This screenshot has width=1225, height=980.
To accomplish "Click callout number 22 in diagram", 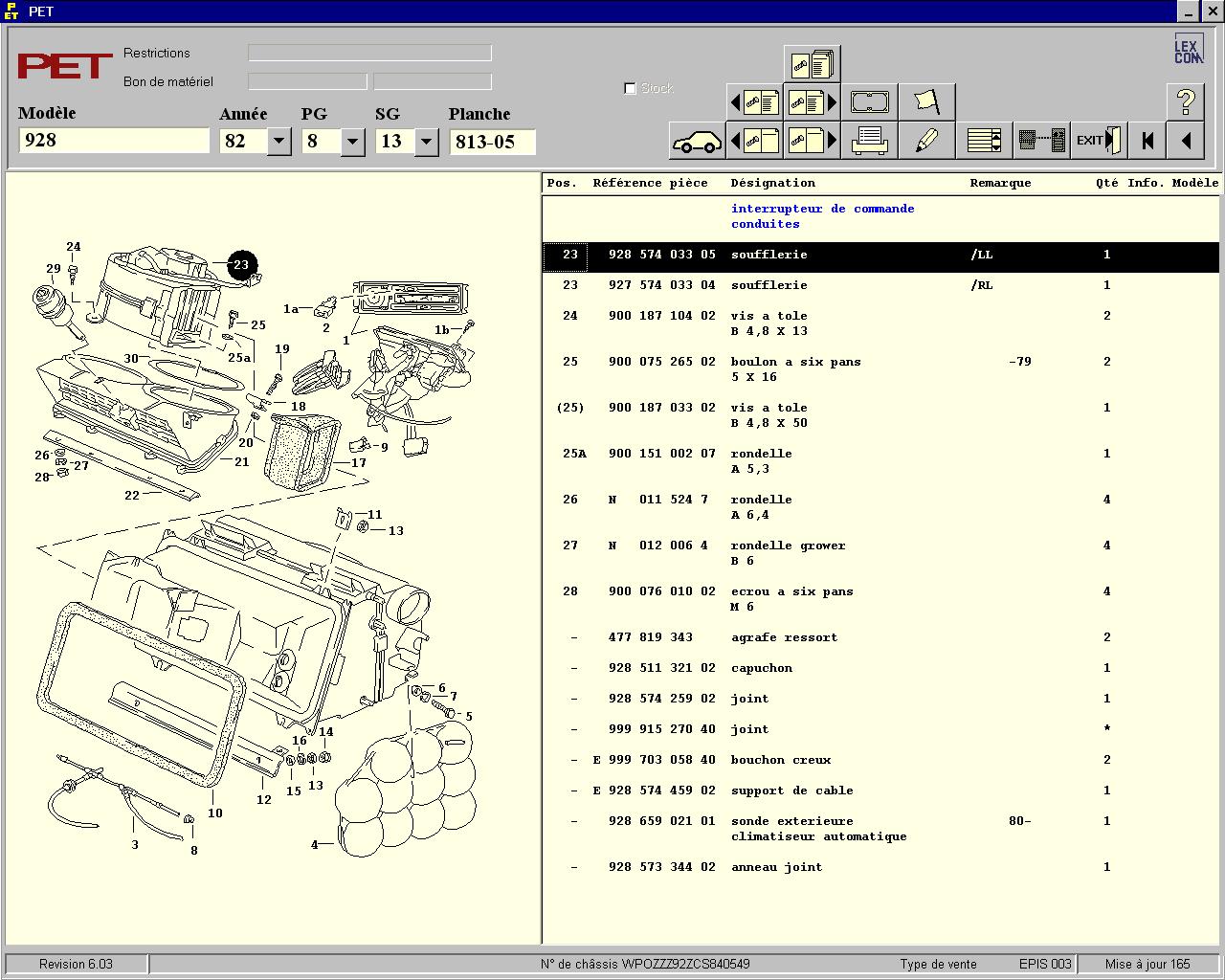I will coord(132,496).
